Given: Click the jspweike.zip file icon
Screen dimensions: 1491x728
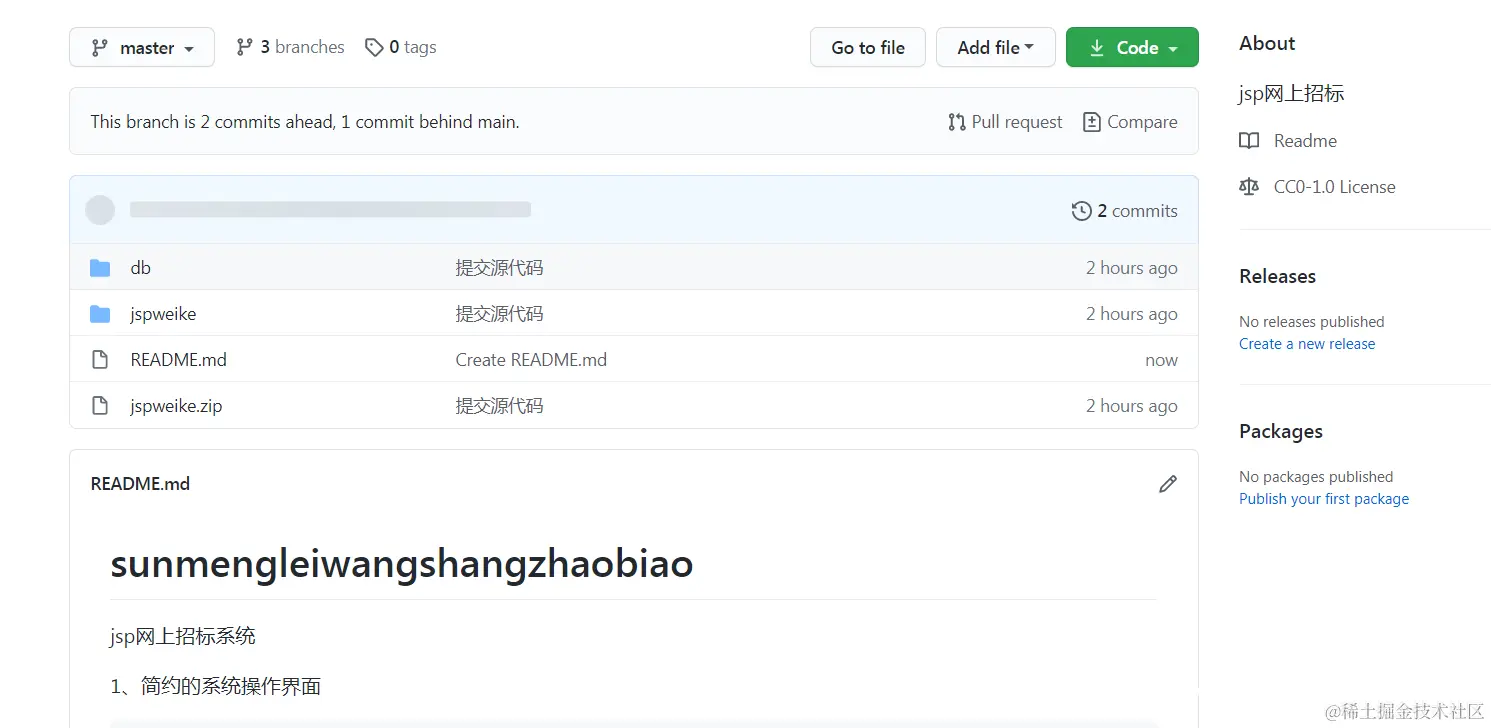Looking at the screenshot, I should (x=100, y=406).
